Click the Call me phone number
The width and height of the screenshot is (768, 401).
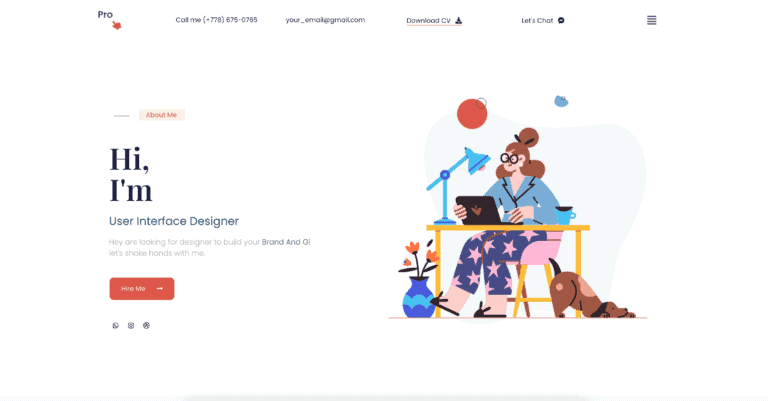(x=216, y=20)
